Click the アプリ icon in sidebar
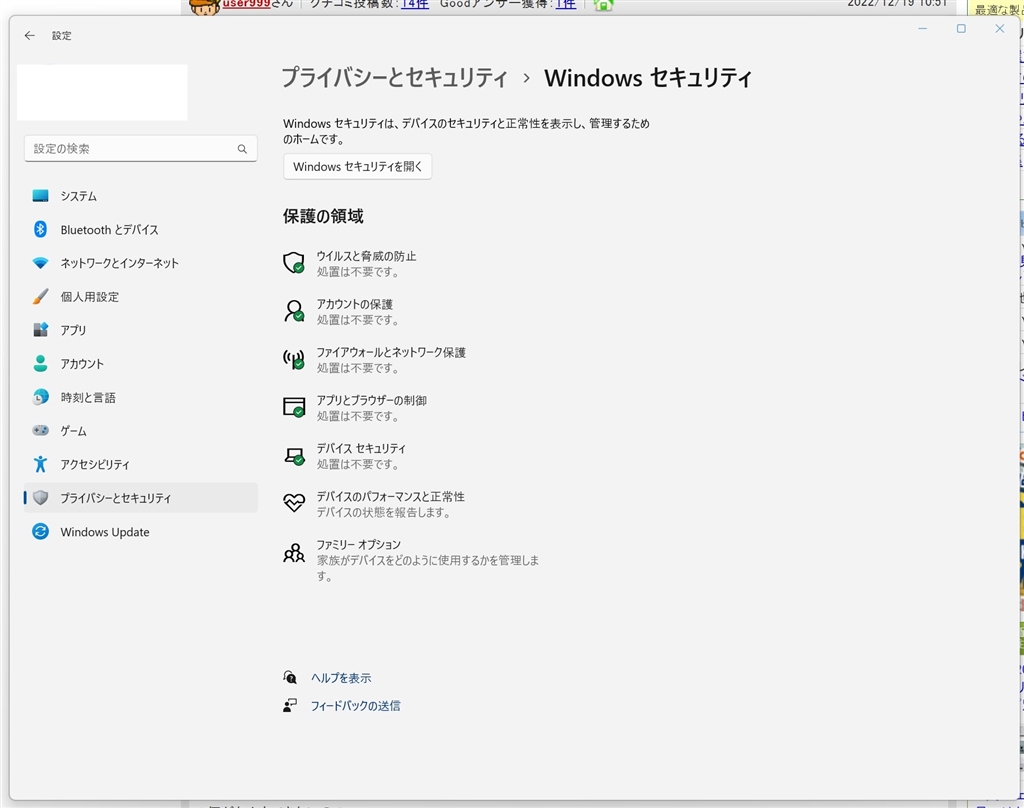1024x808 pixels. click(x=40, y=330)
